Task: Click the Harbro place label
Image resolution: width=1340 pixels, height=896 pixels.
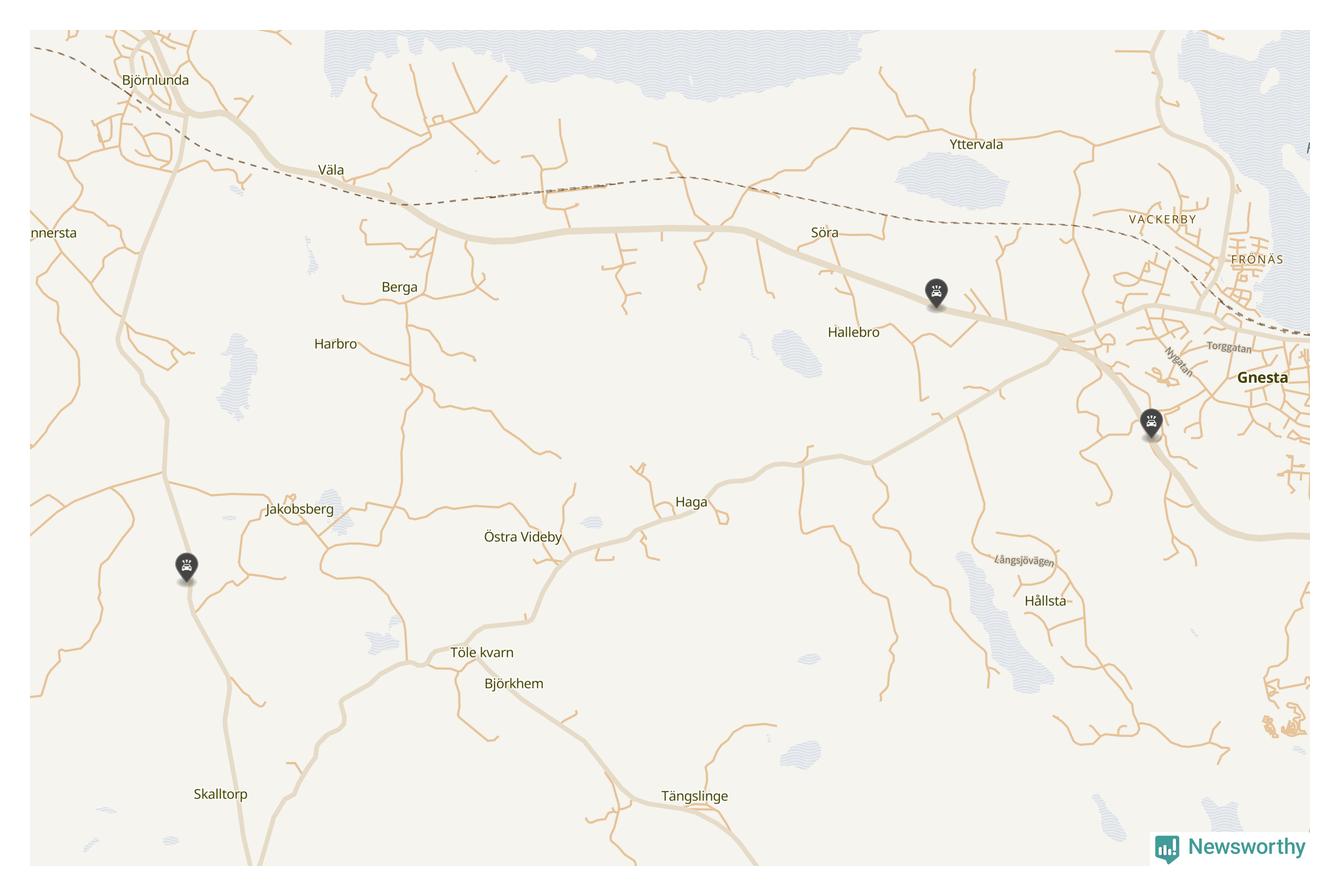Action: [x=335, y=344]
